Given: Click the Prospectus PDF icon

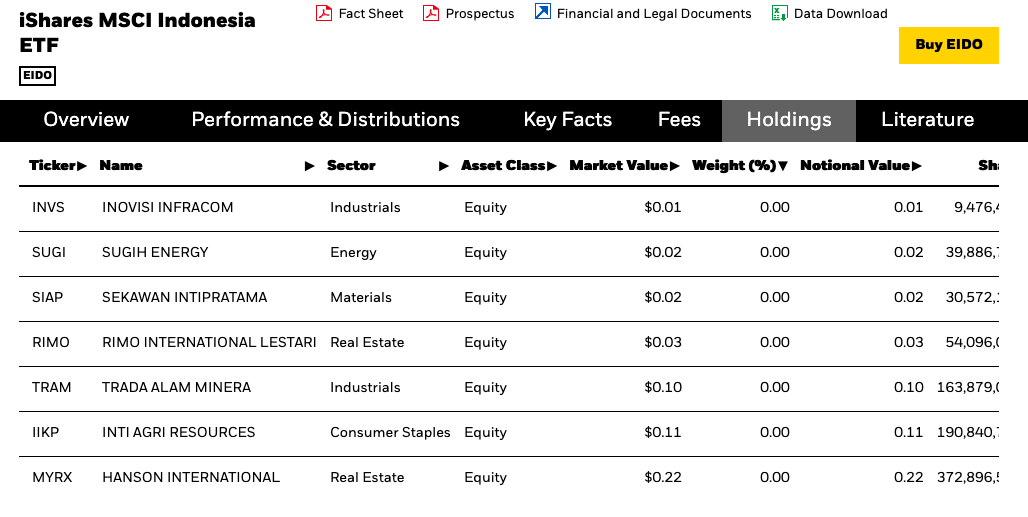Looking at the screenshot, I should coord(431,13).
